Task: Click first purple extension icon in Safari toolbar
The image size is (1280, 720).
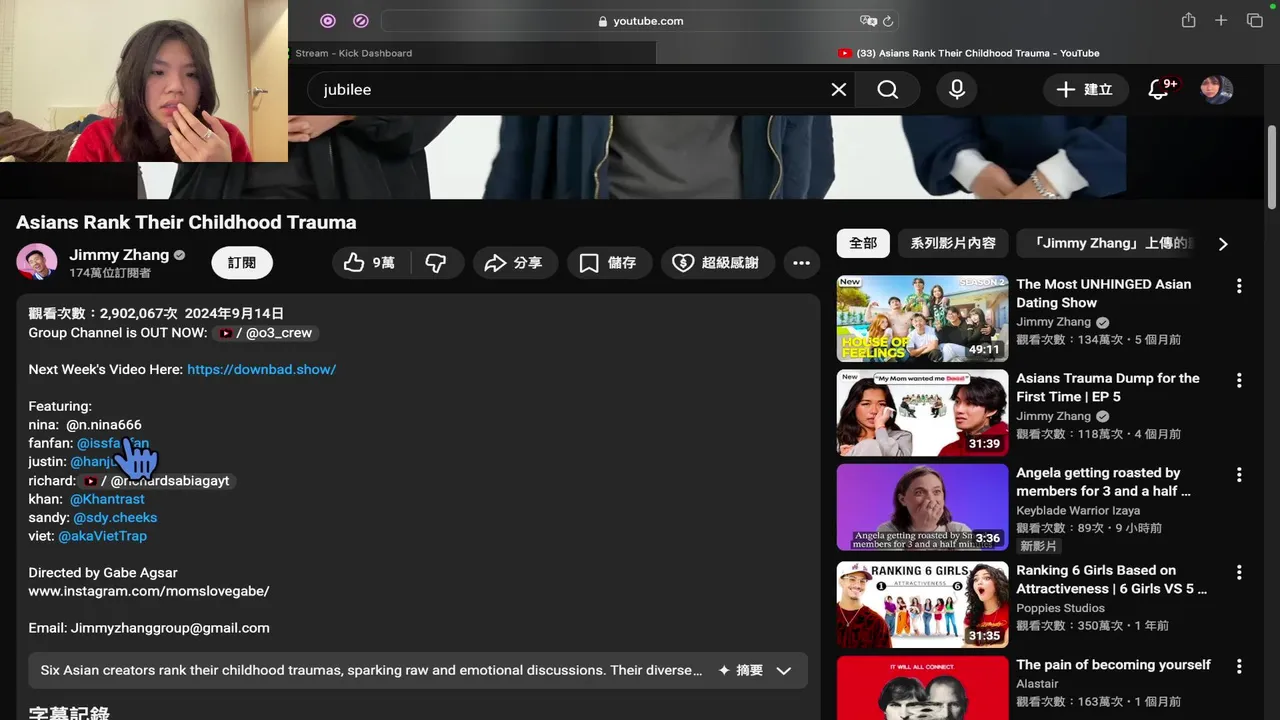Action: (x=327, y=21)
